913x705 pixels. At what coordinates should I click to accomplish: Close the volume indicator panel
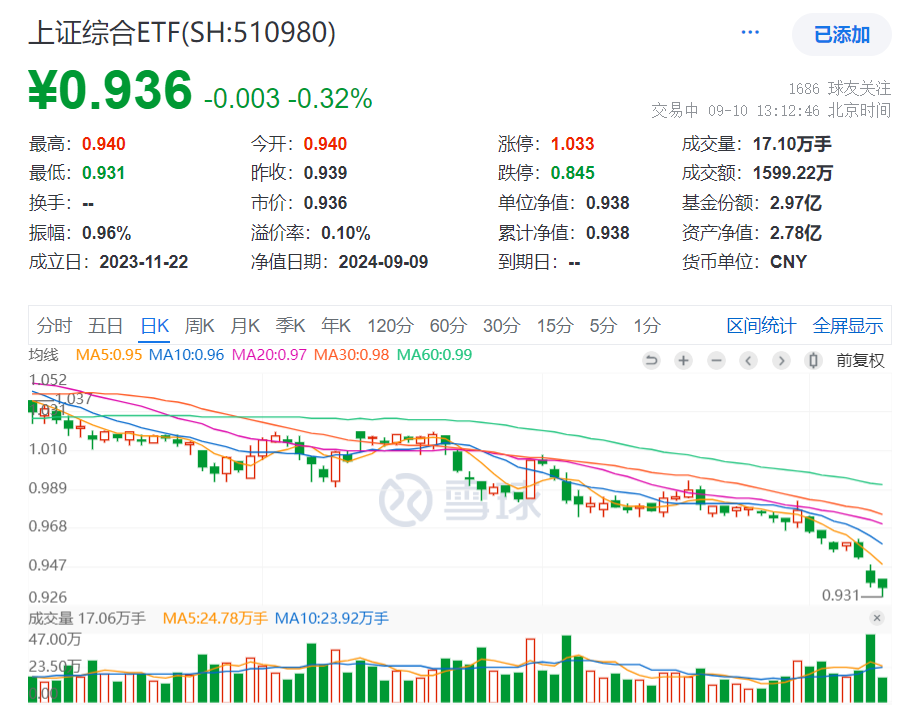[x=878, y=618]
